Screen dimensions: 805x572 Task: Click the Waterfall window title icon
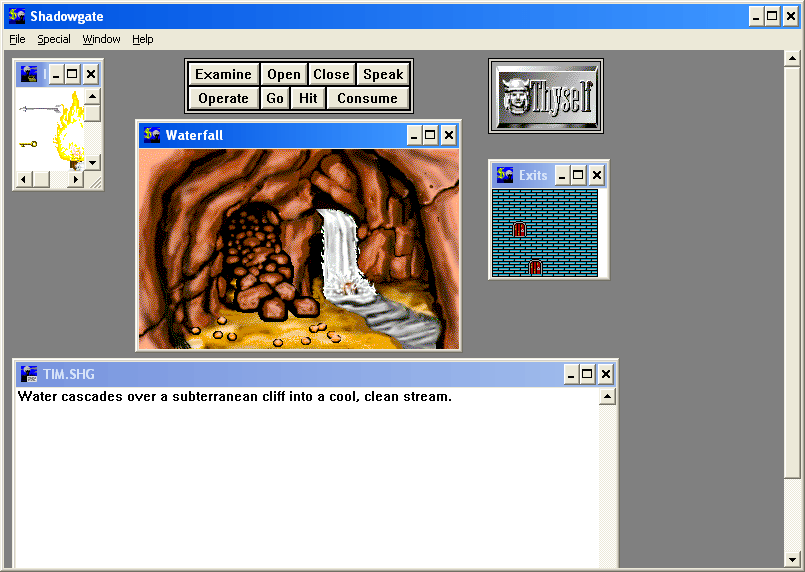[152, 135]
